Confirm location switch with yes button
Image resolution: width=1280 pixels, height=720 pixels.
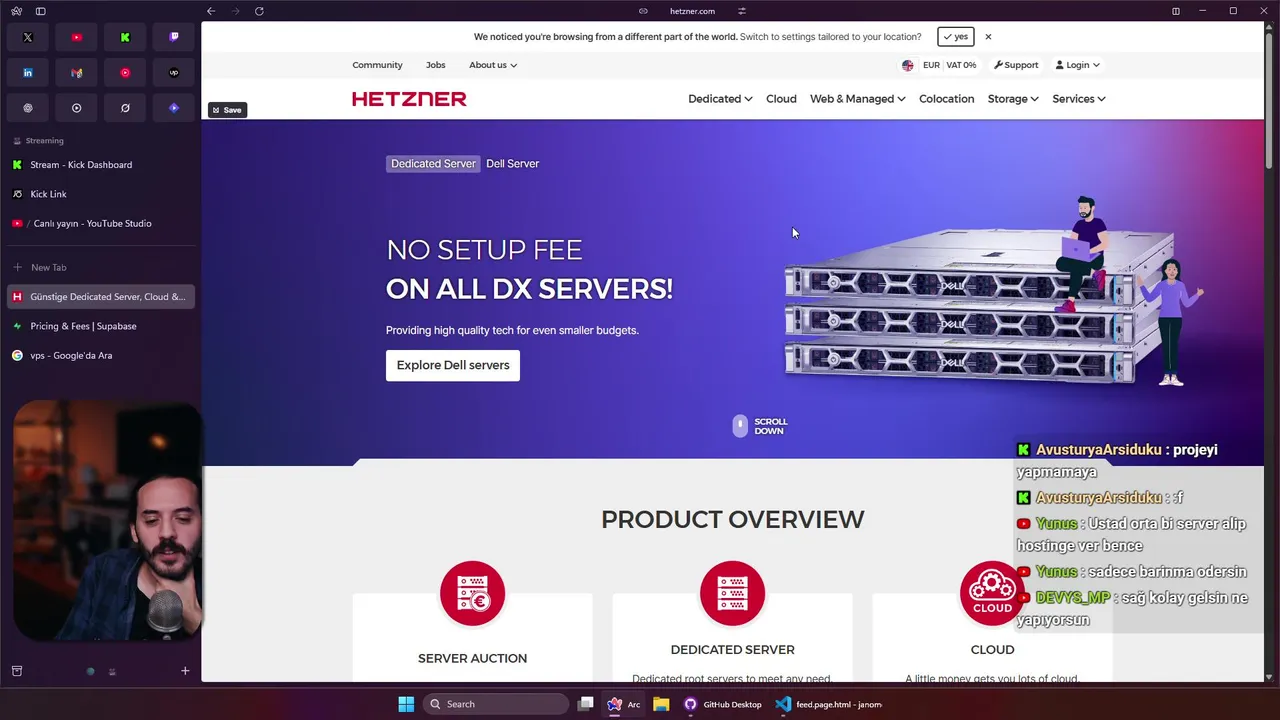tap(956, 37)
